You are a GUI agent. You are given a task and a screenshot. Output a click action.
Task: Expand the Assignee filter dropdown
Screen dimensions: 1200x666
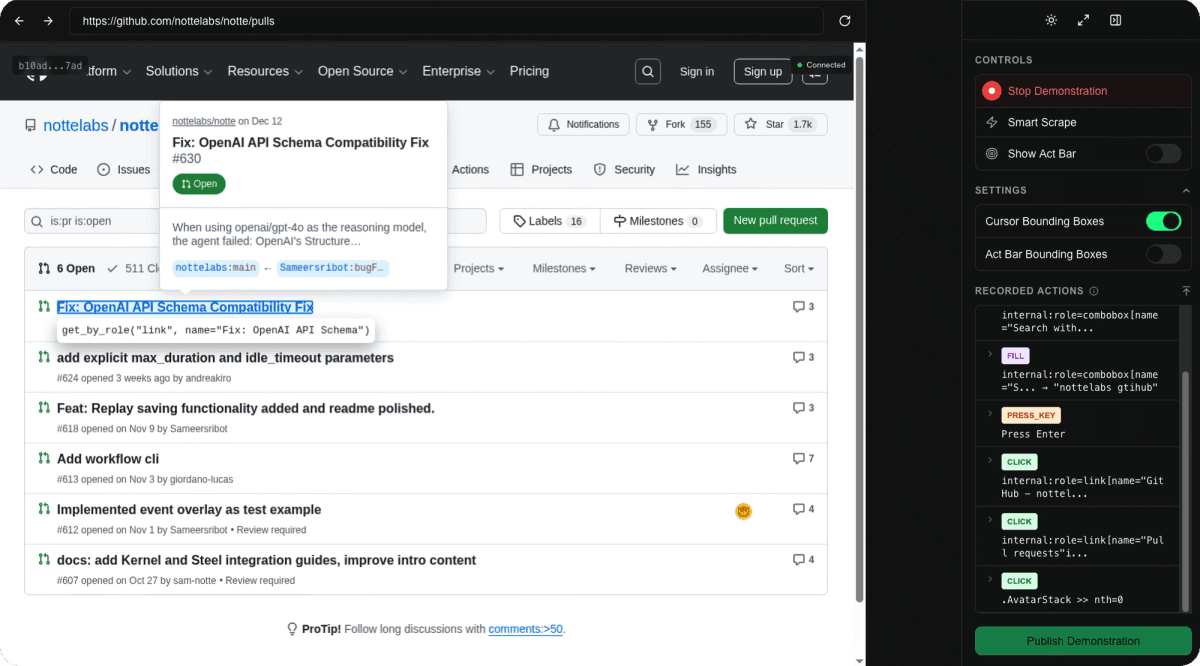[x=729, y=268]
